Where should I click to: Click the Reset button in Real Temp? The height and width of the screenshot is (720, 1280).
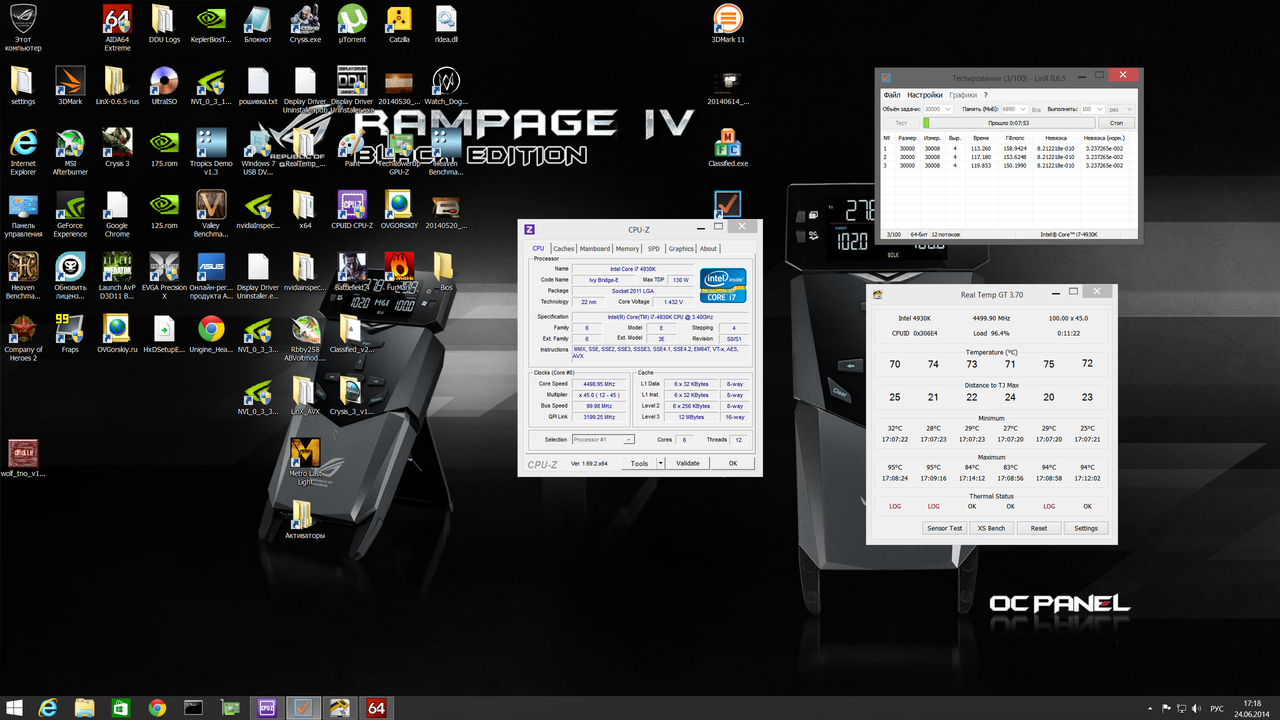point(1039,528)
